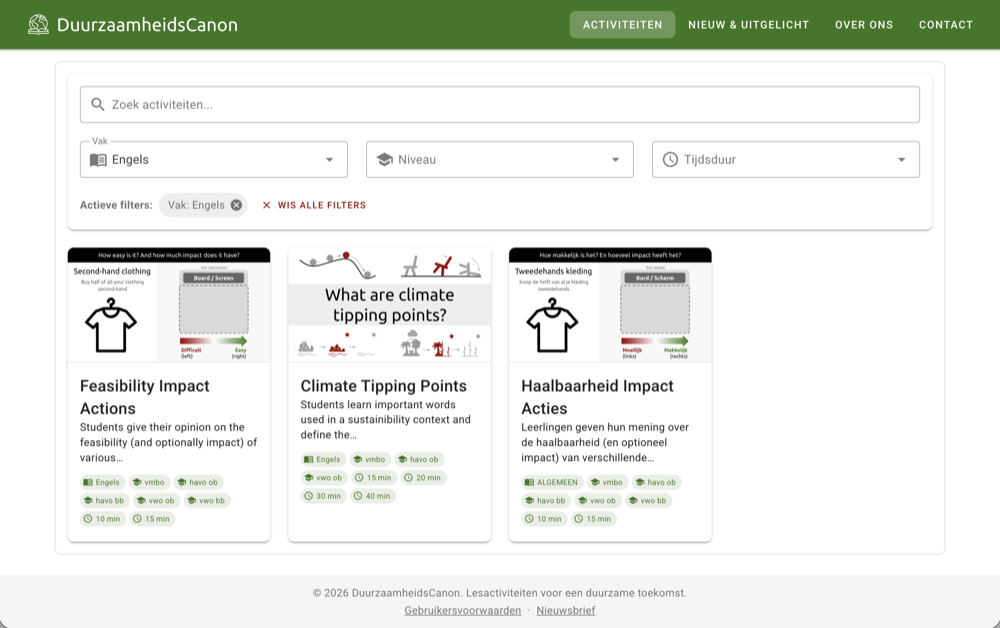
Task: Click the DuurzaamheidsCanon site title
Action: click(147, 24)
